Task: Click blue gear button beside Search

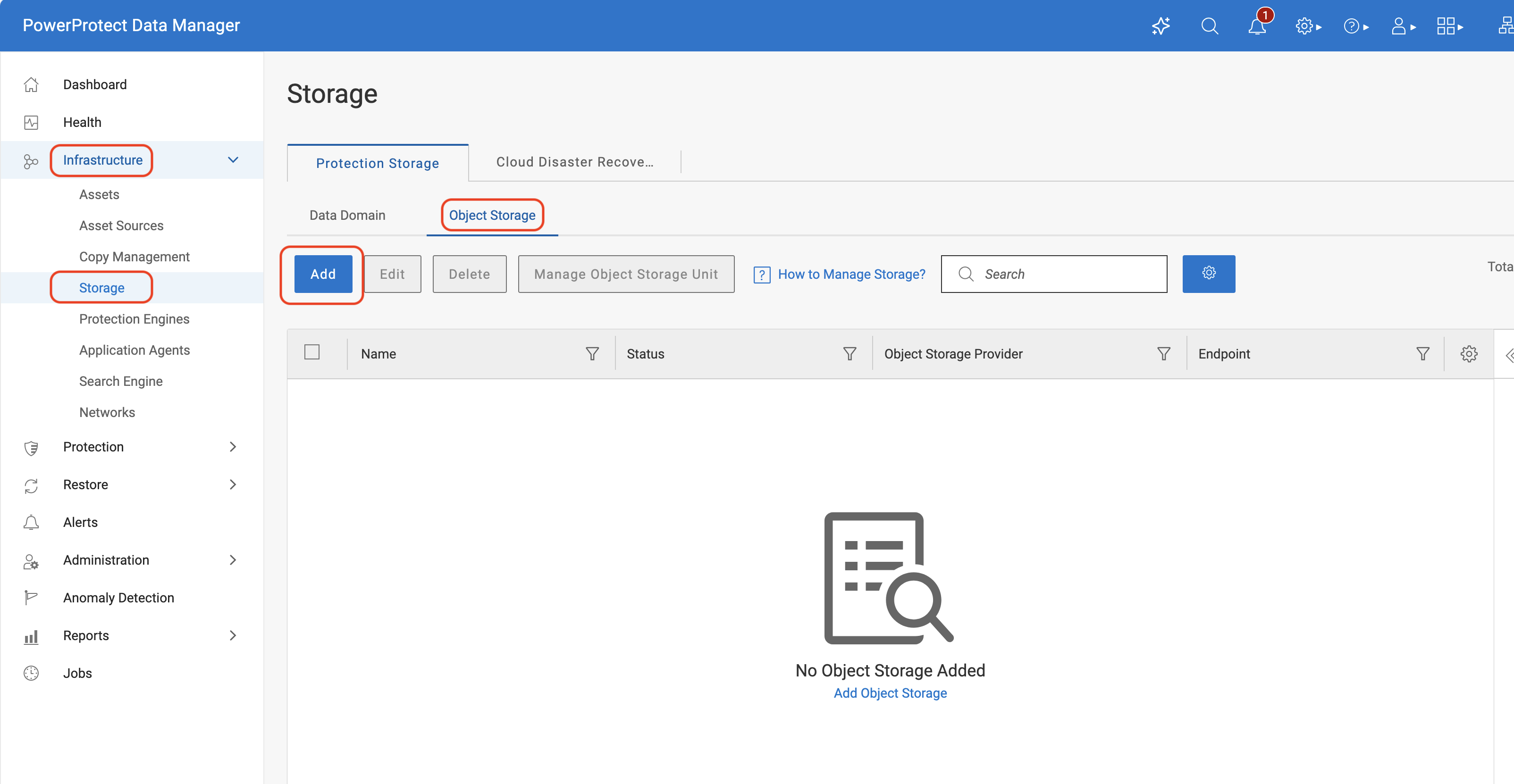Action: pos(1209,274)
